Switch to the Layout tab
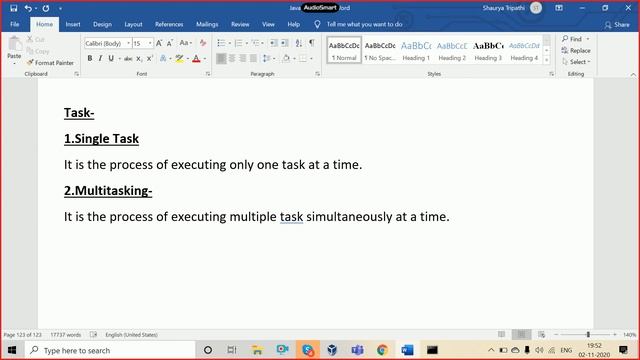Viewport: 640px width, 360px height. (133, 24)
